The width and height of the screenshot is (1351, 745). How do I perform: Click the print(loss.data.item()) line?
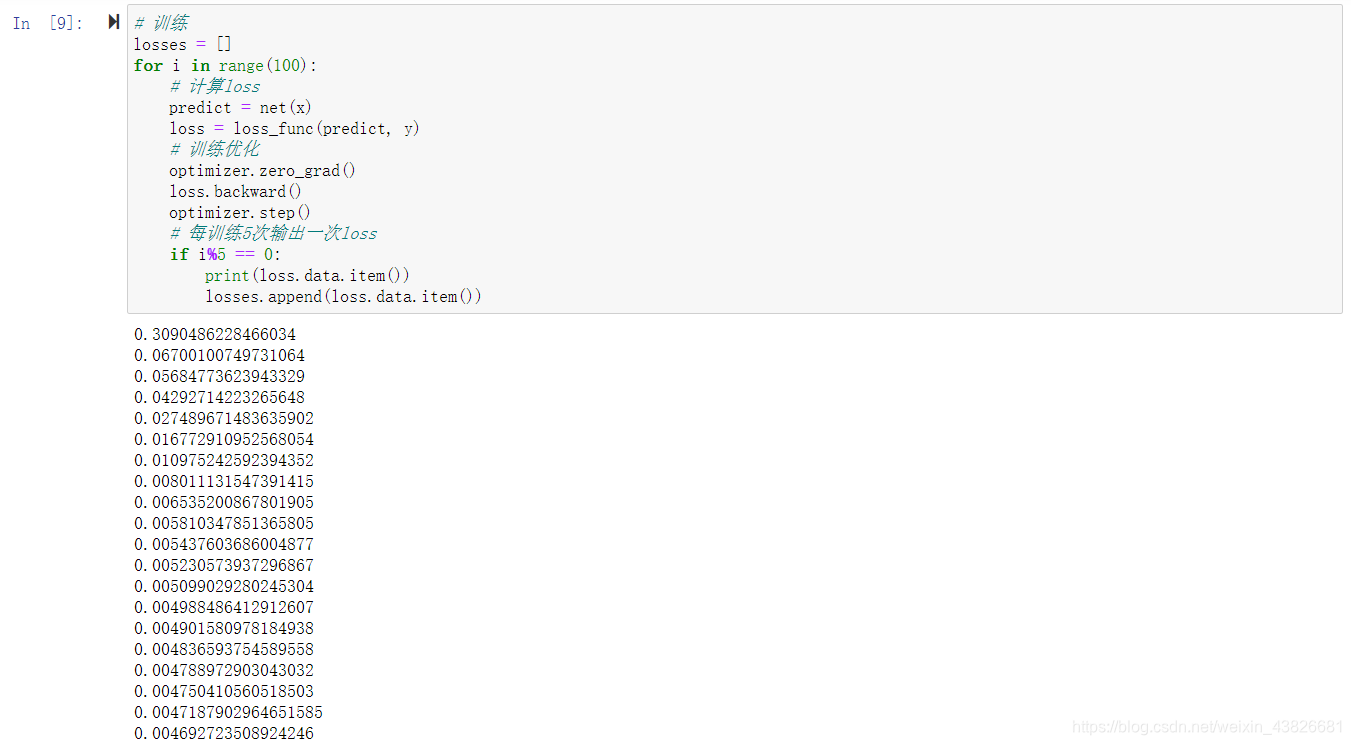pyautogui.click(x=307, y=275)
